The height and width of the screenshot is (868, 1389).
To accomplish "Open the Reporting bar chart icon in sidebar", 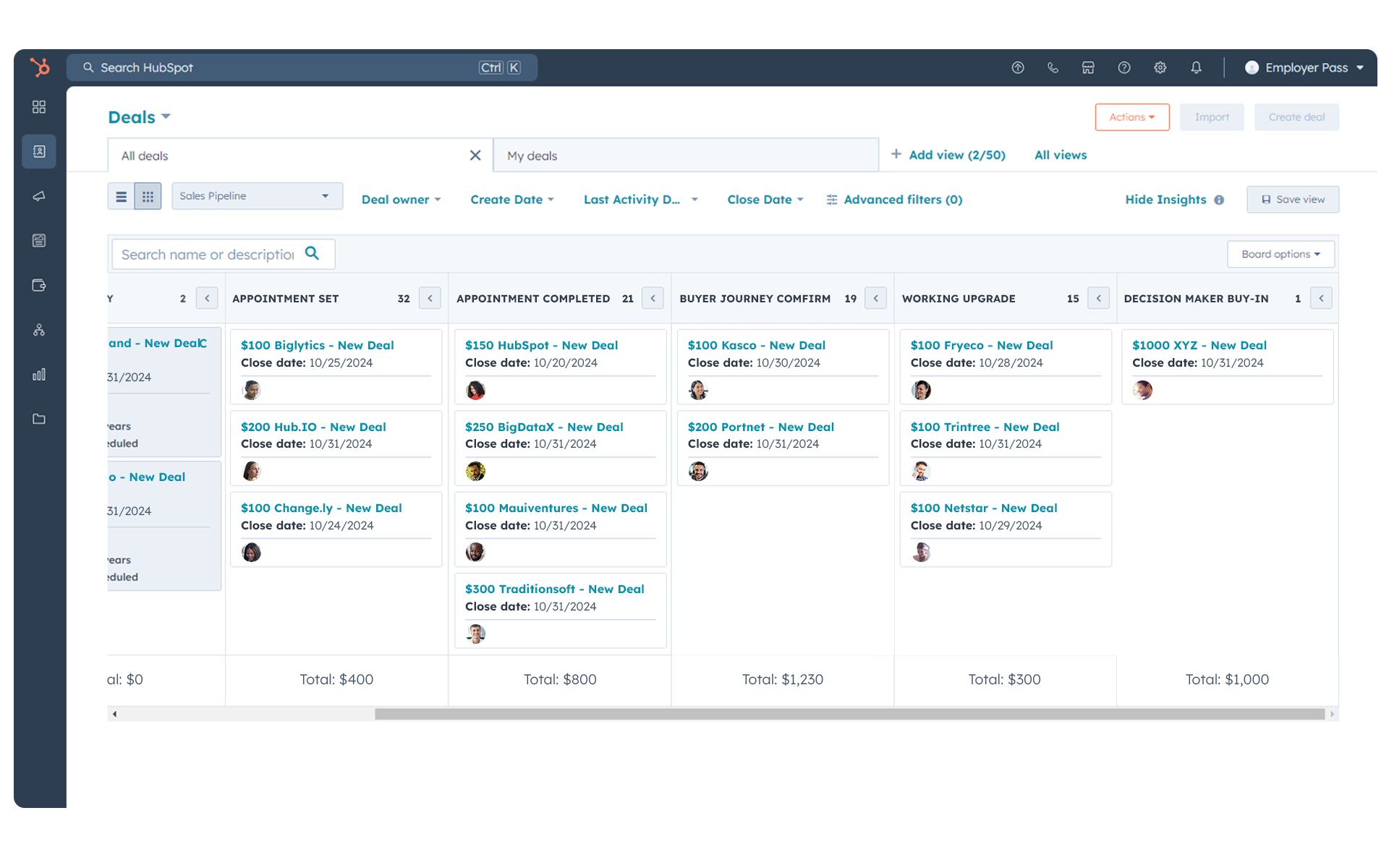I will pos(39,374).
